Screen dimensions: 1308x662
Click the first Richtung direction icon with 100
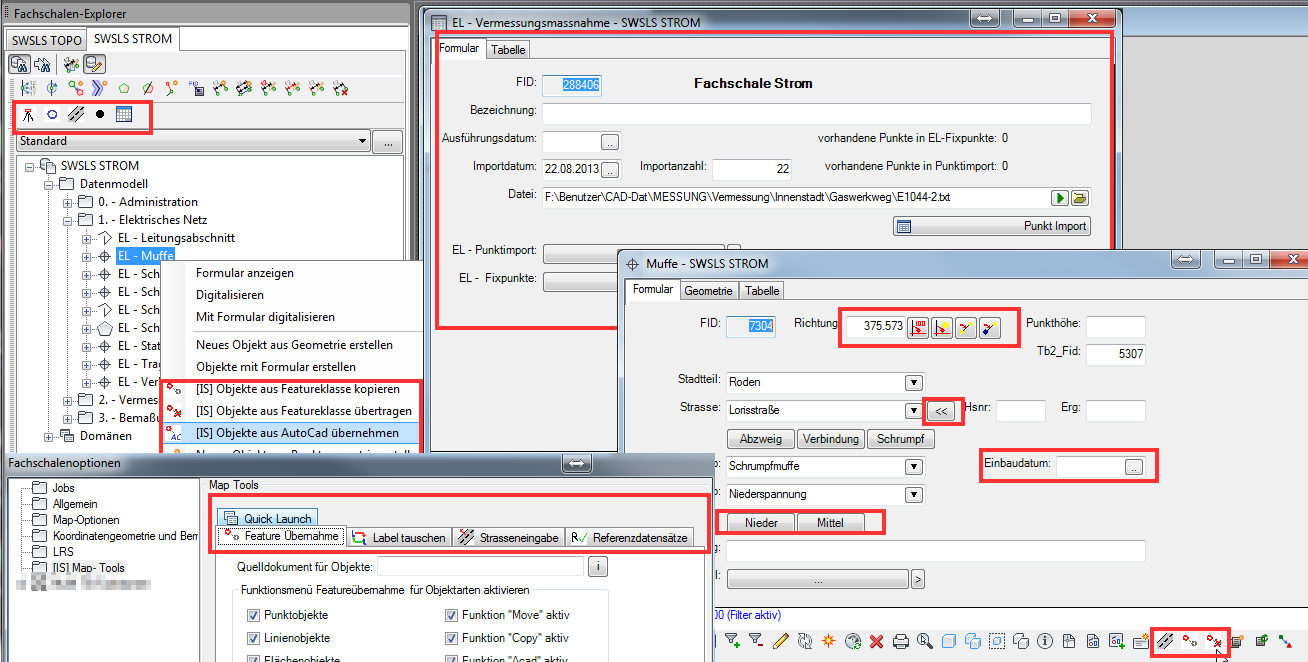click(x=919, y=327)
